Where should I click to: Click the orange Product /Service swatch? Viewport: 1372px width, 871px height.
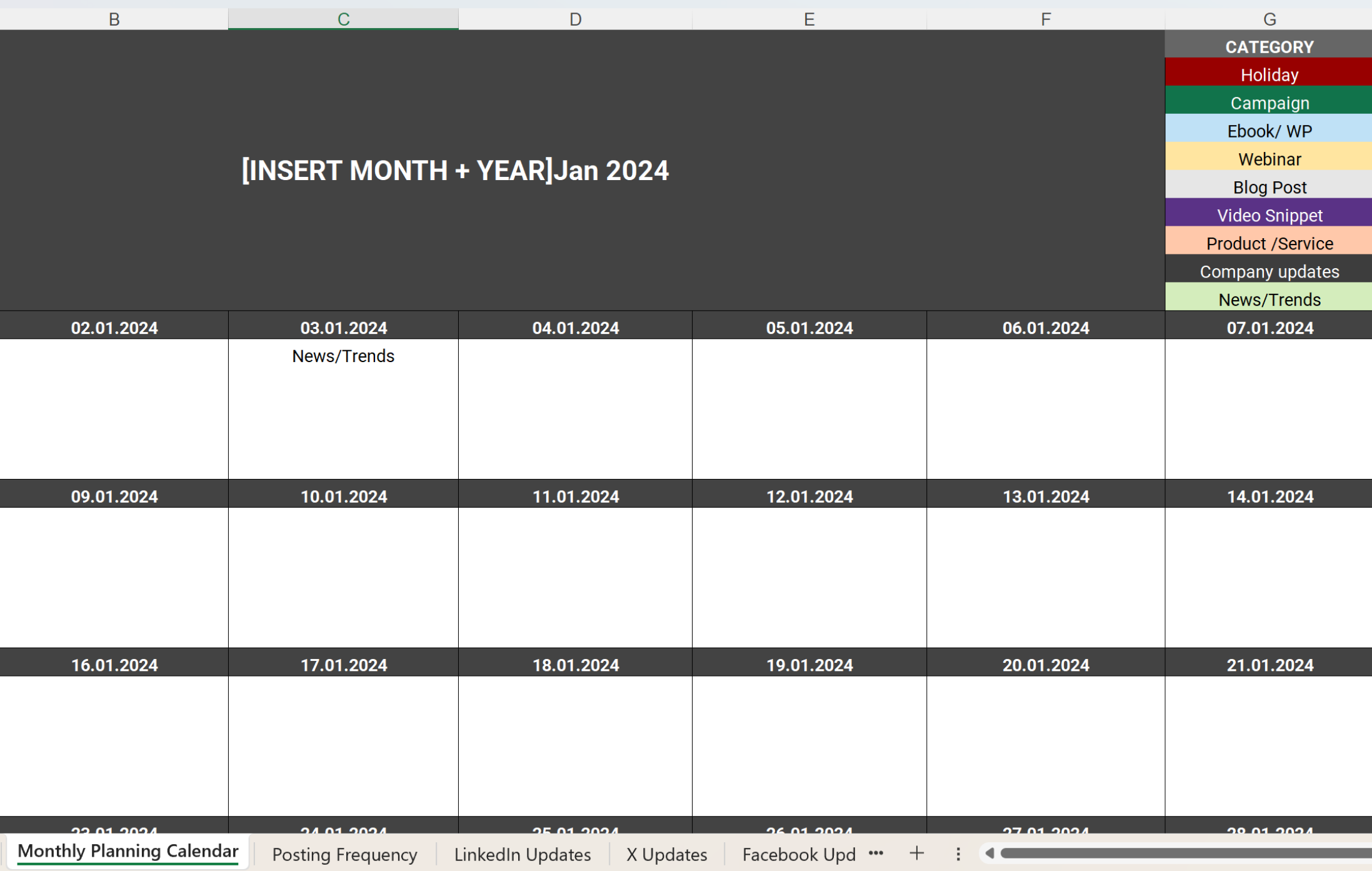[x=1269, y=243]
